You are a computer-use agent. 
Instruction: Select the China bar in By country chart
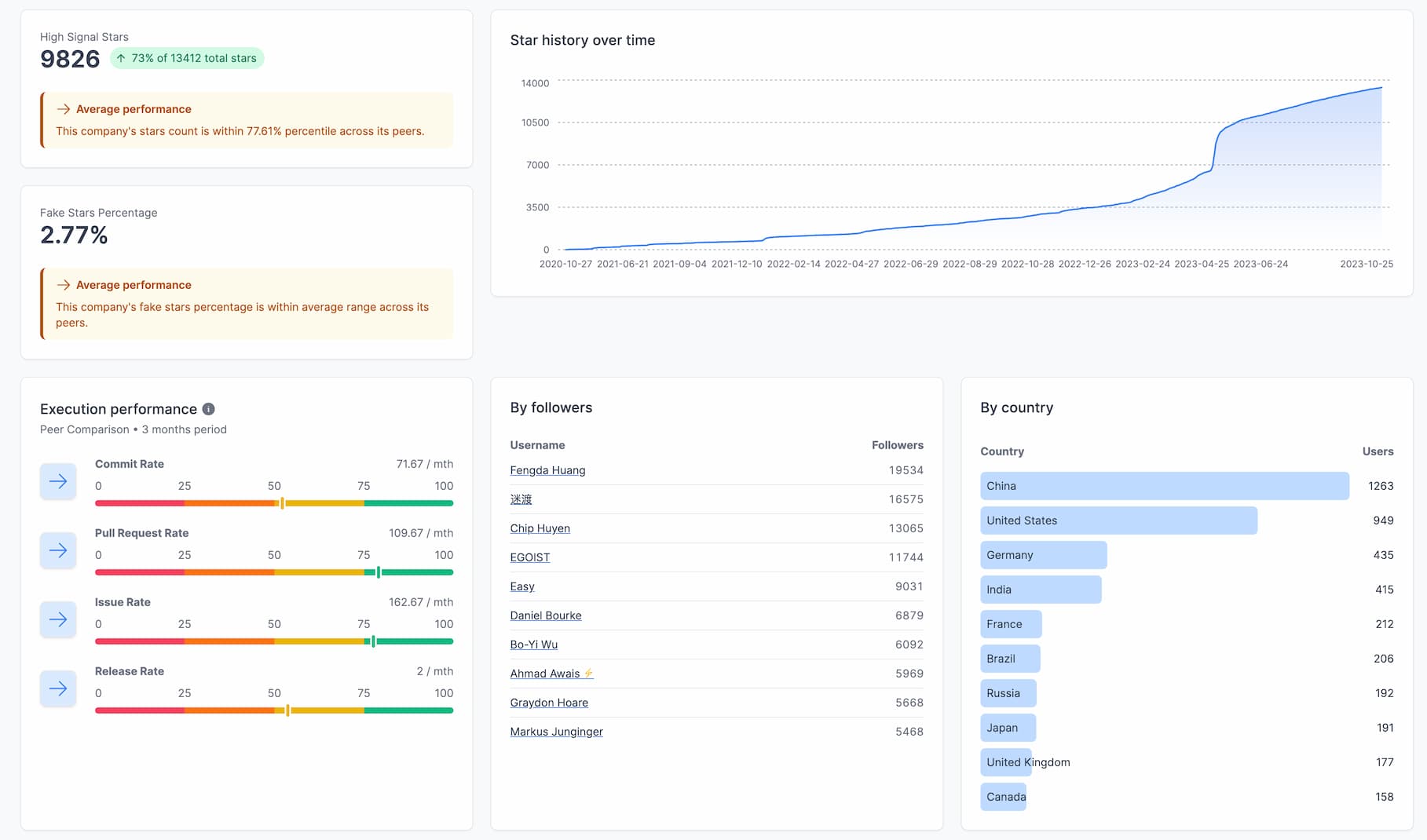1164,486
